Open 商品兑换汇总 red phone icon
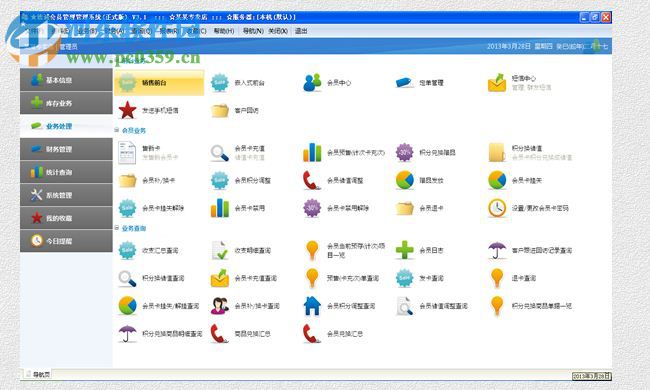650x390 pixels. 220,334
